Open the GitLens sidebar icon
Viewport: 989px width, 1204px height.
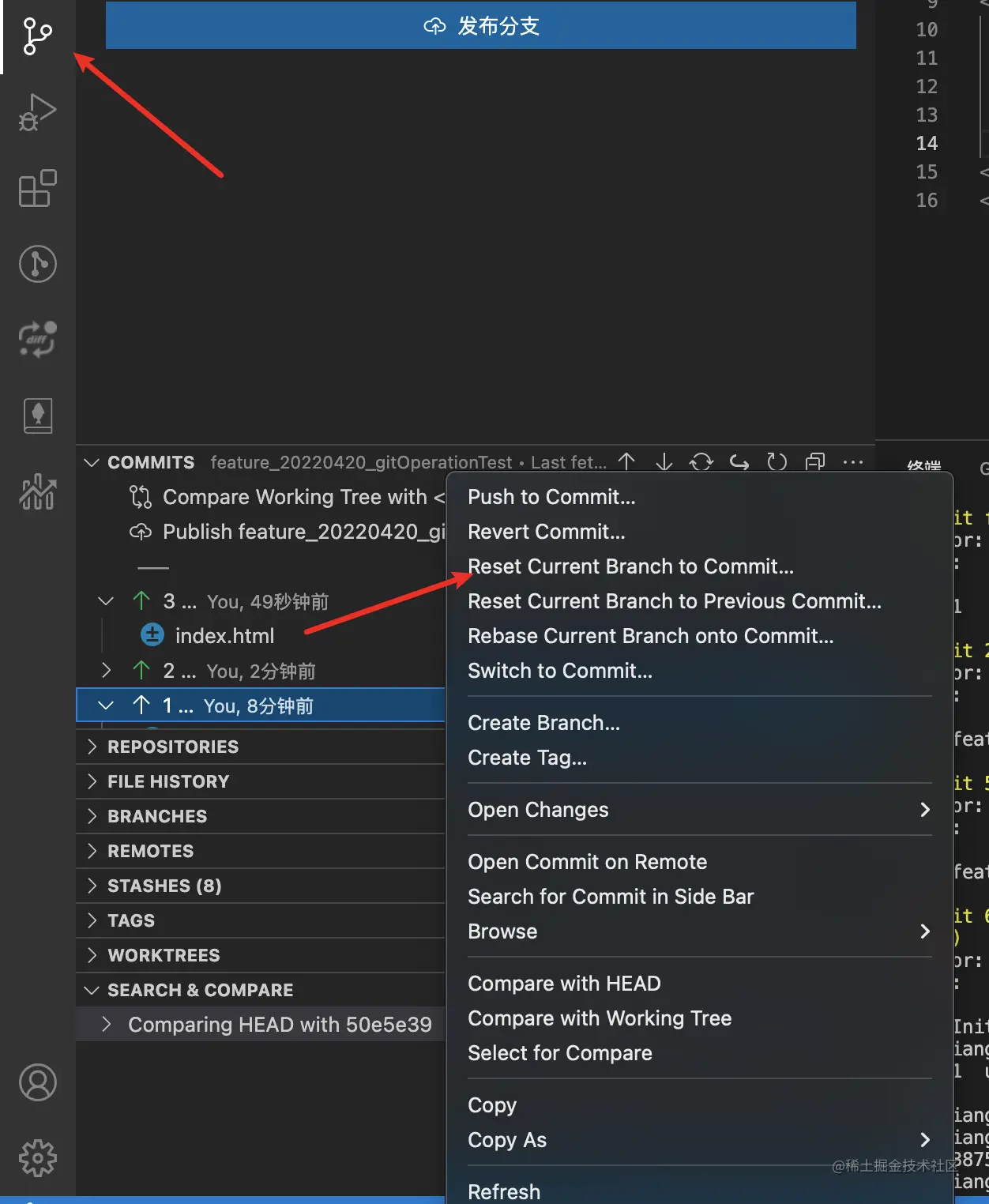coord(36,265)
